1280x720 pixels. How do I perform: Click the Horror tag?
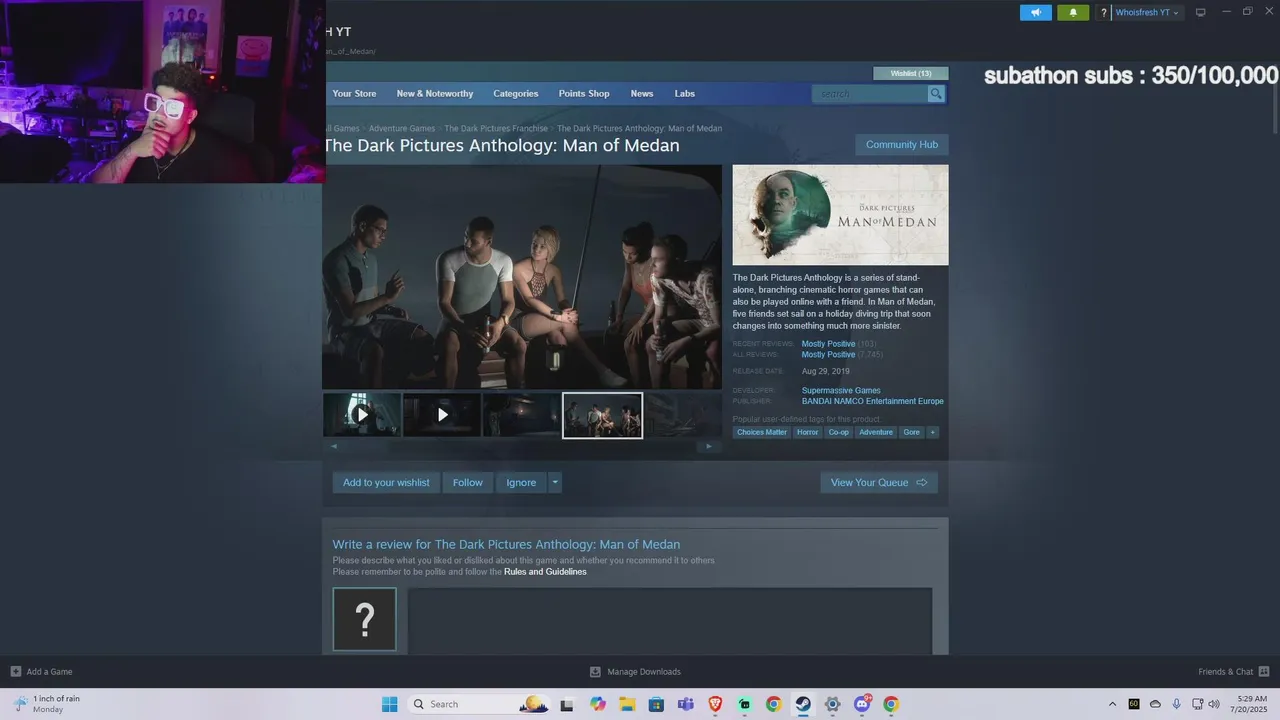(x=807, y=432)
